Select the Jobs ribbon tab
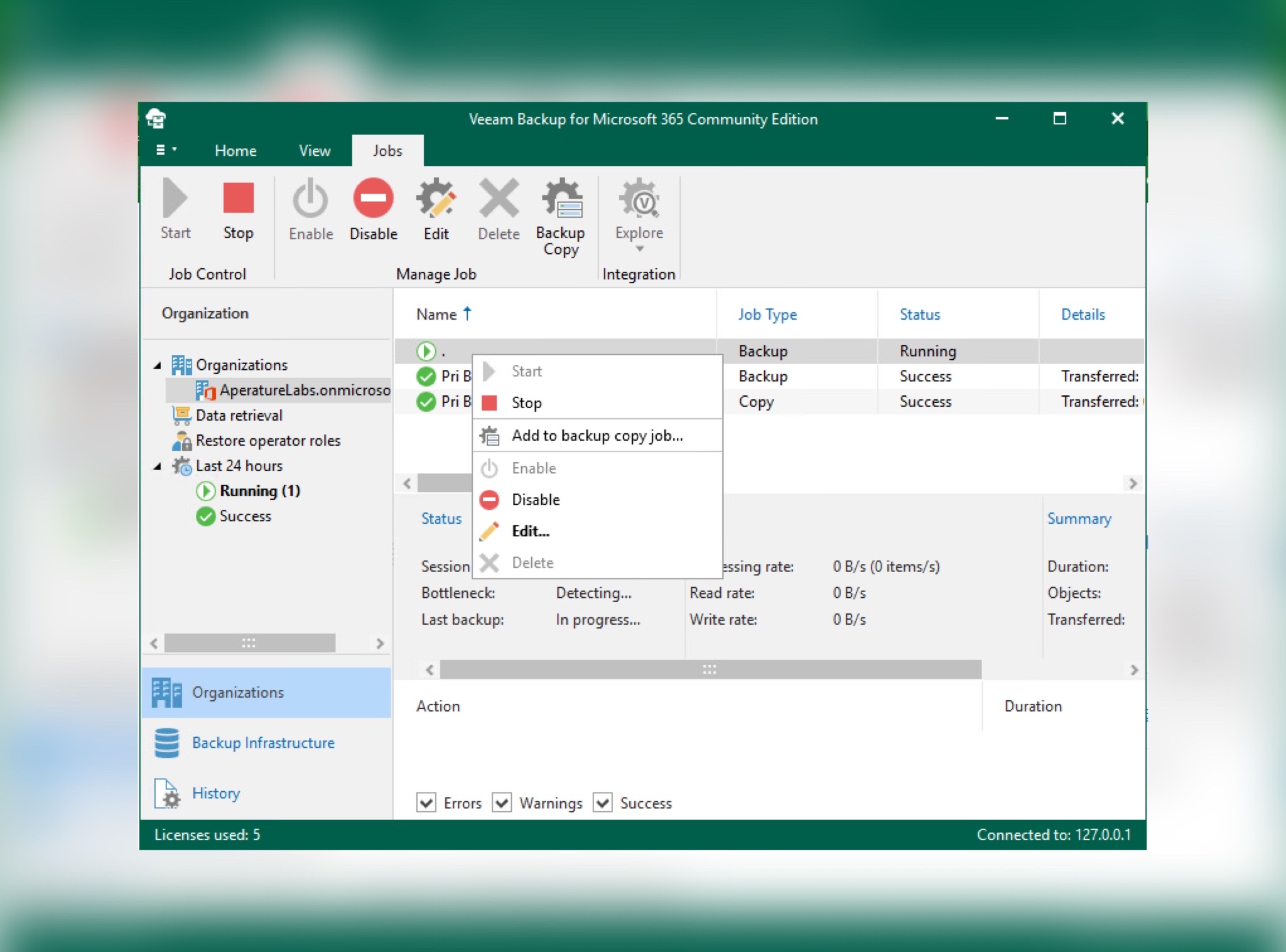The image size is (1286, 952). pos(387,151)
